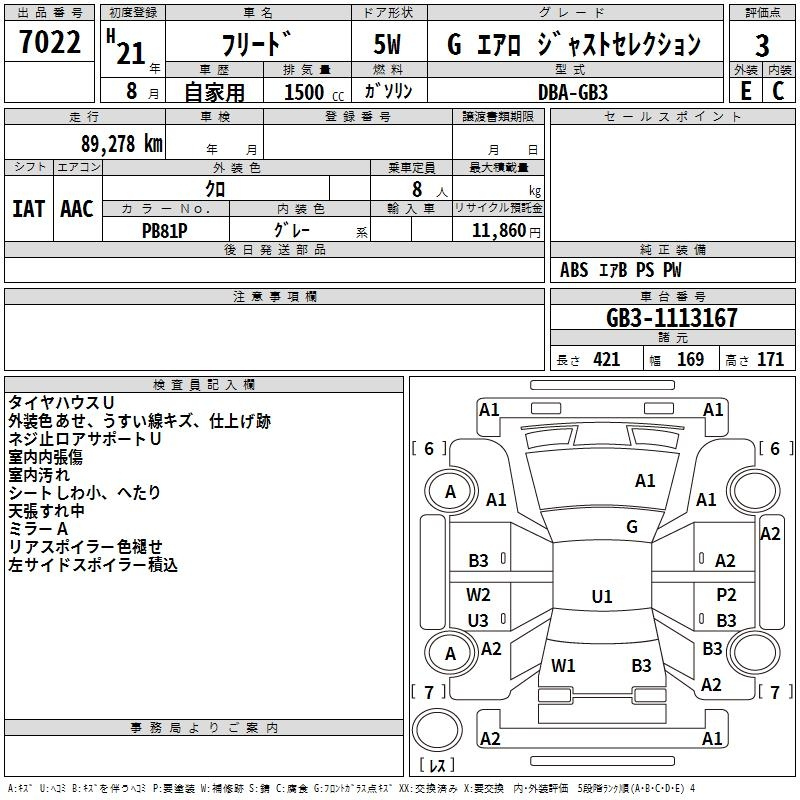This screenshot has width=800, height=800.
Task: Click the note 天張すれ中
Action: tap(46, 511)
